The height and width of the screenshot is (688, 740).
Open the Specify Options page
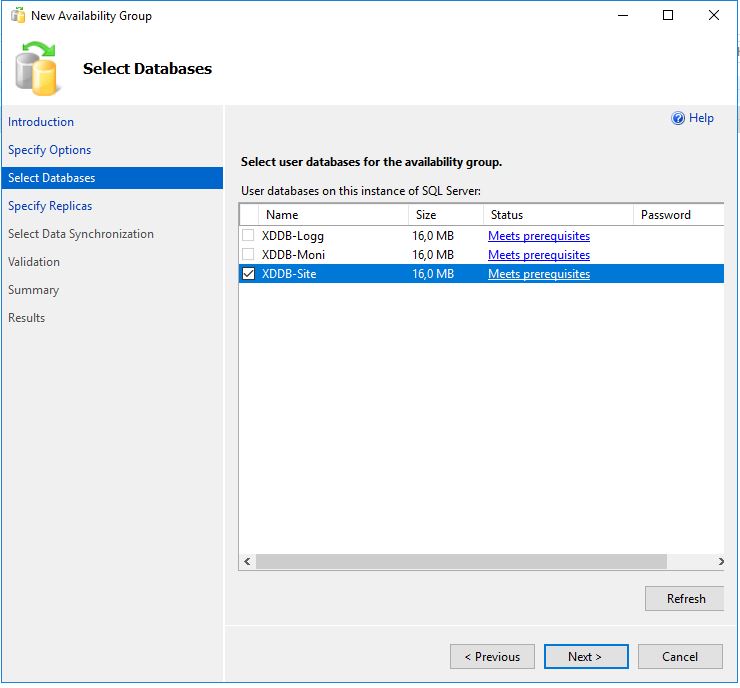point(50,150)
